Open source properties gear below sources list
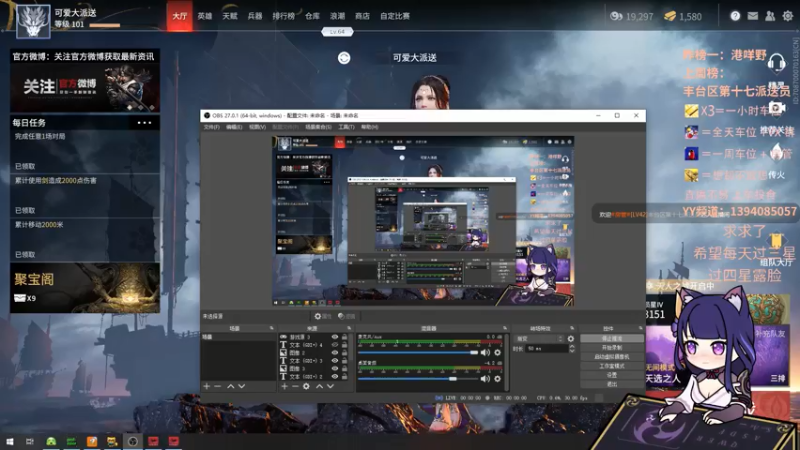Screen dimensions: 800x450 pos(306,386)
